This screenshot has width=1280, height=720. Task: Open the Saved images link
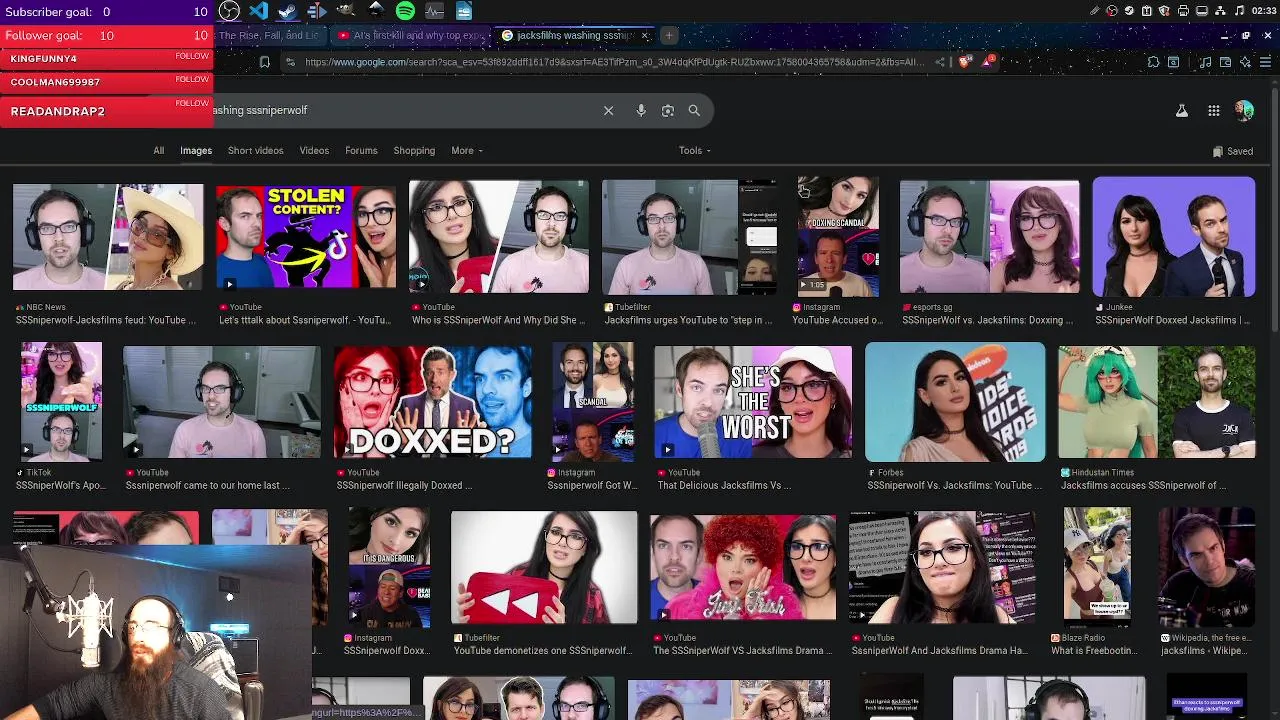(x=1232, y=152)
